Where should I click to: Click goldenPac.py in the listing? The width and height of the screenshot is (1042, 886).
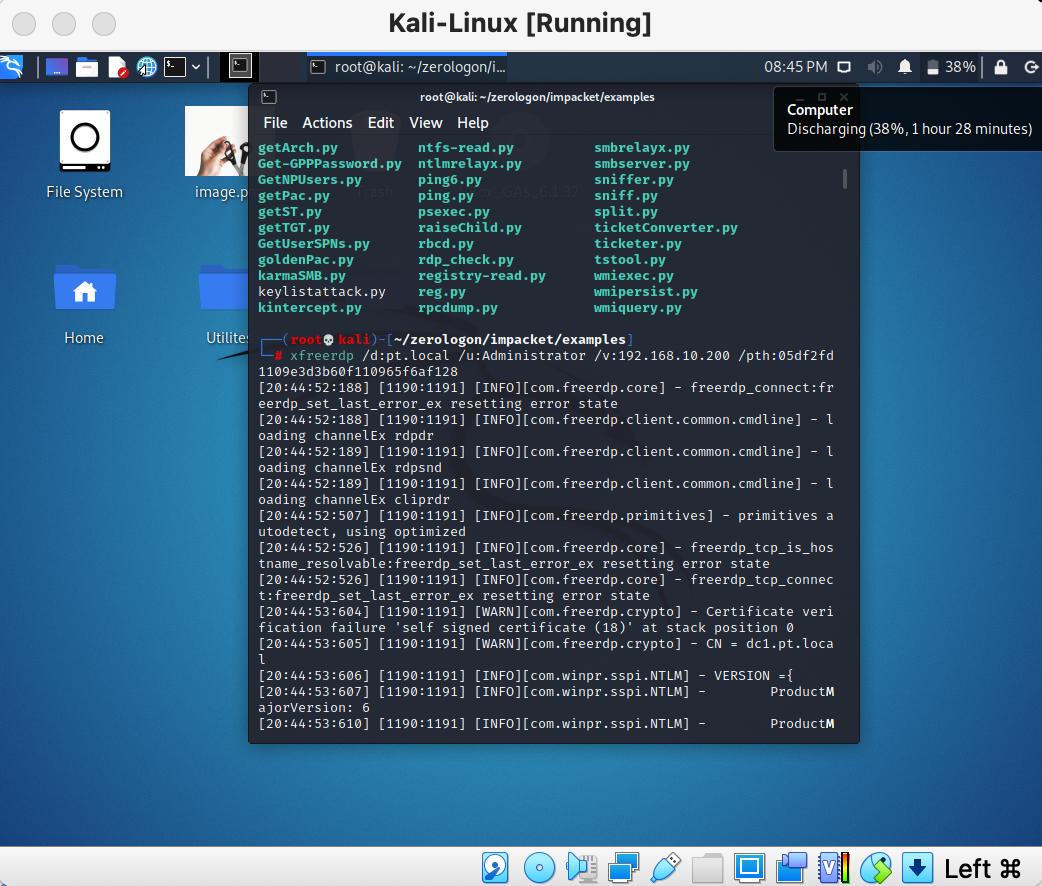tap(306, 260)
